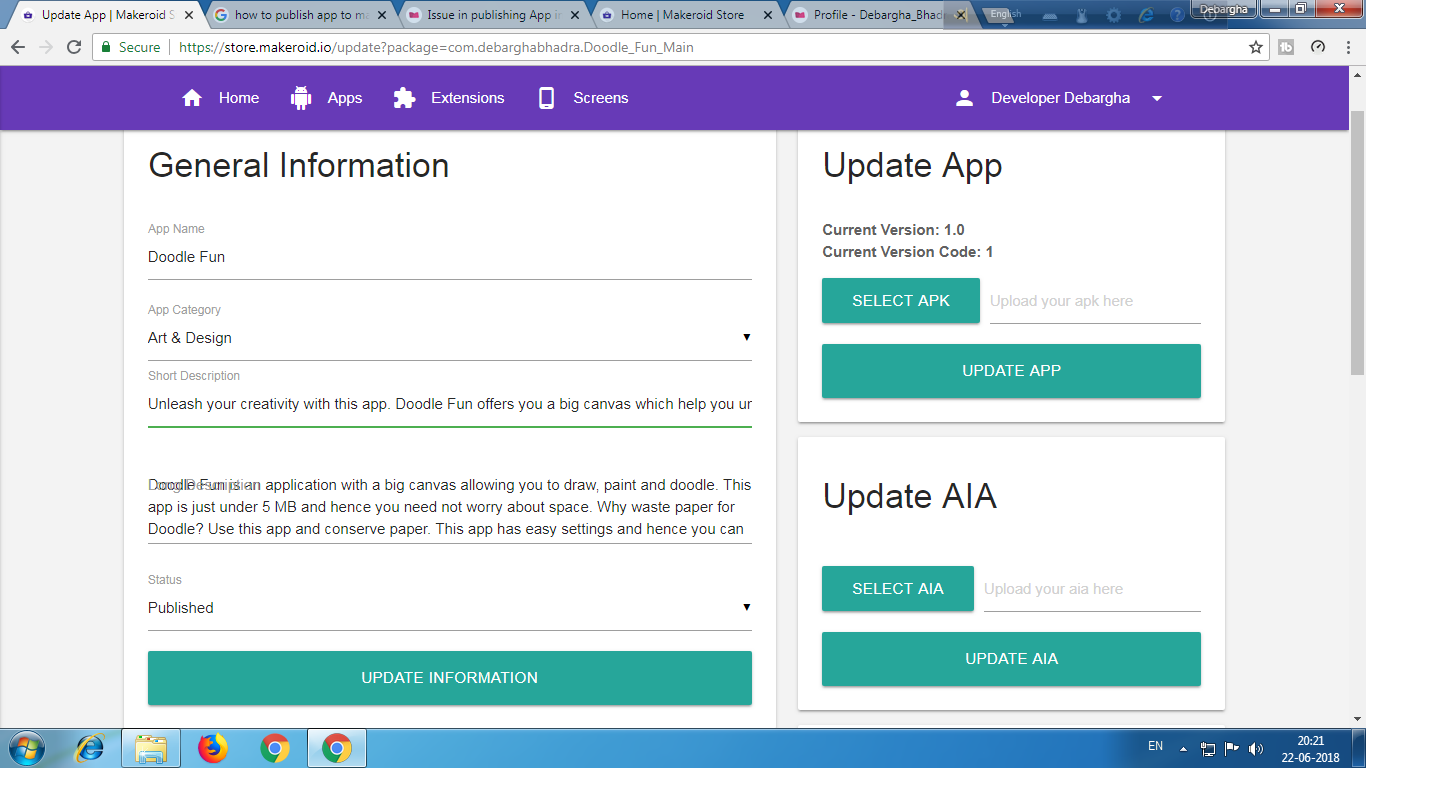This screenshot has height=810, width=1440.
Task: Click the page vertical scrollbar thumb
Action: point(1357,240)
